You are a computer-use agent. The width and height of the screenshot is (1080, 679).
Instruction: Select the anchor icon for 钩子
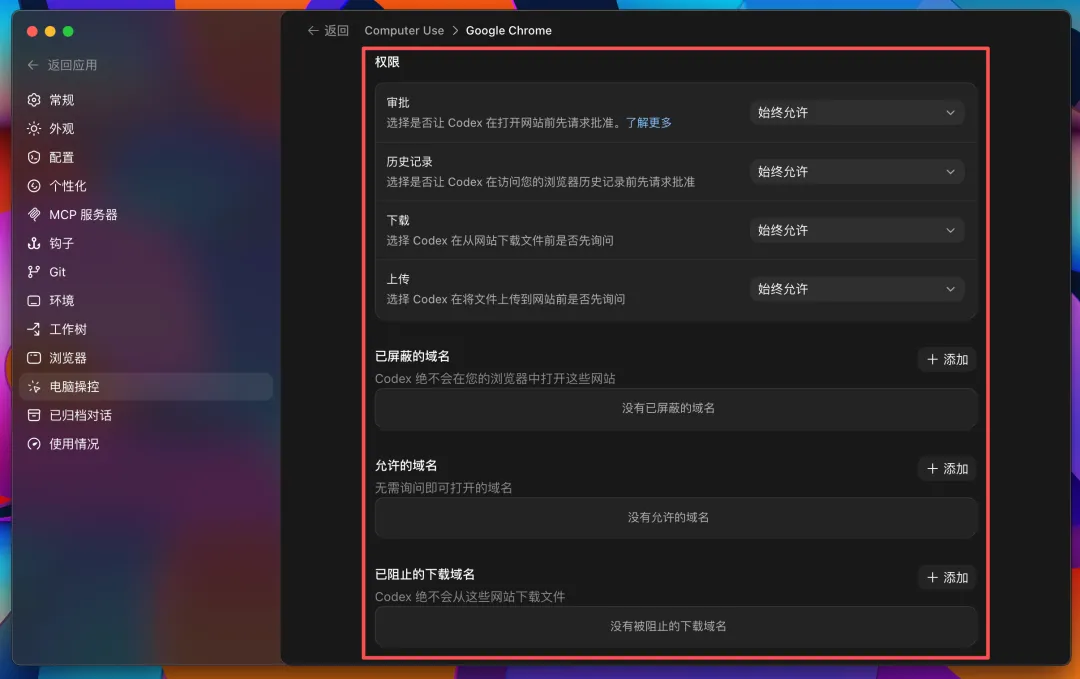pos(34,243)
